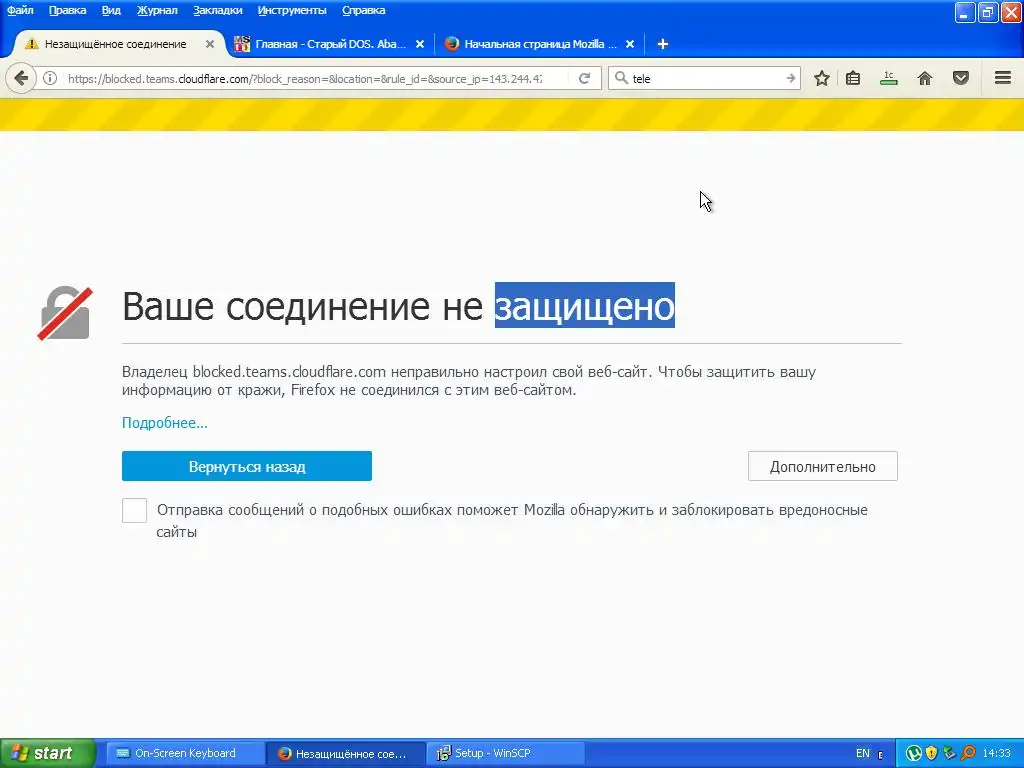
Task: Click the Незащищённое соединение tab warning icon
Action: pyautogui.click(x=31, y=44)
